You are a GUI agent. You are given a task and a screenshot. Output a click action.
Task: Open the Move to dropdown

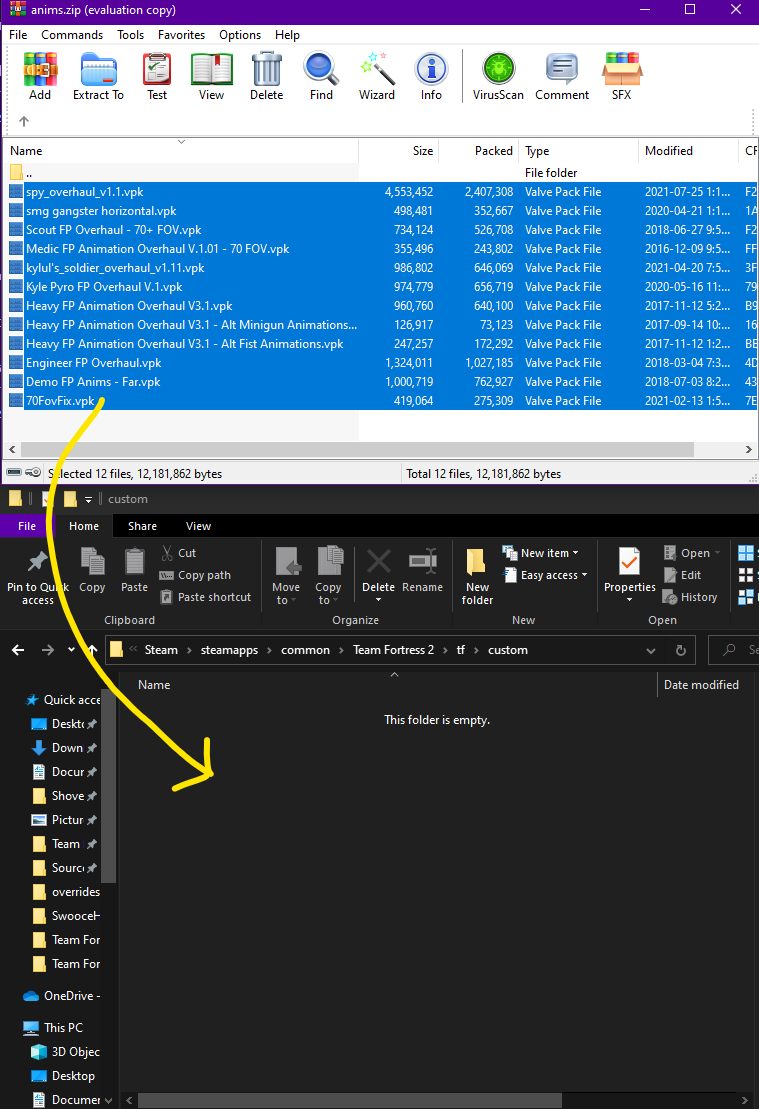[286, 576]
